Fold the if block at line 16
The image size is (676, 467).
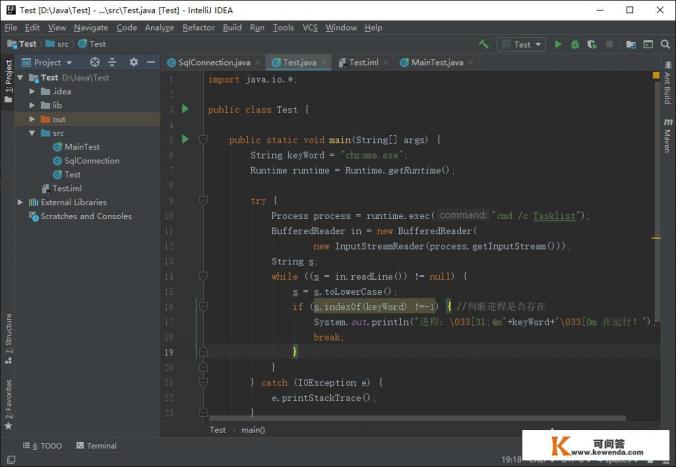tap(203, 306)
